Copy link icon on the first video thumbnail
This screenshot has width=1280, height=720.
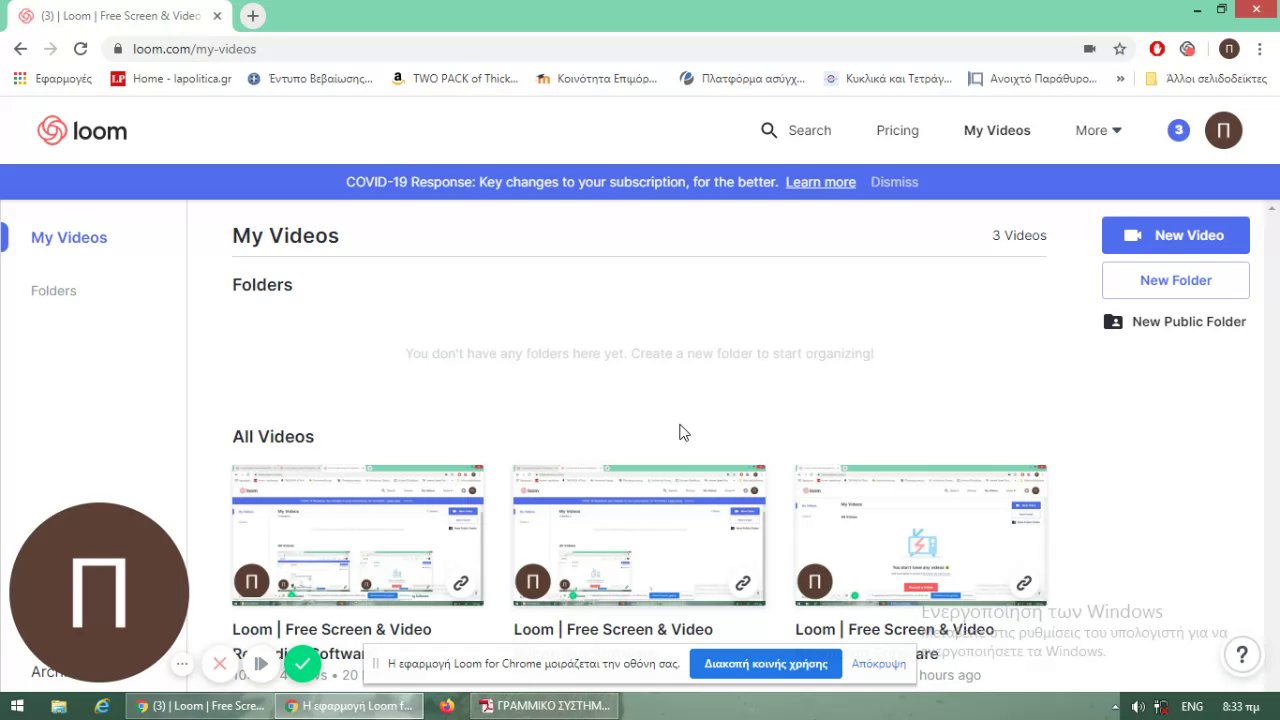pos(461,583)
